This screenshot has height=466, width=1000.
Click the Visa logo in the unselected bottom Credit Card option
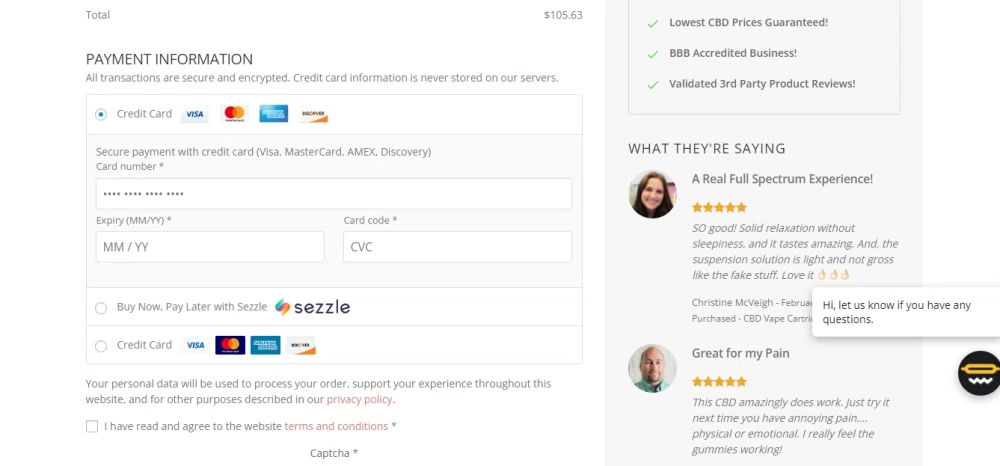click(x=195, y=345)
